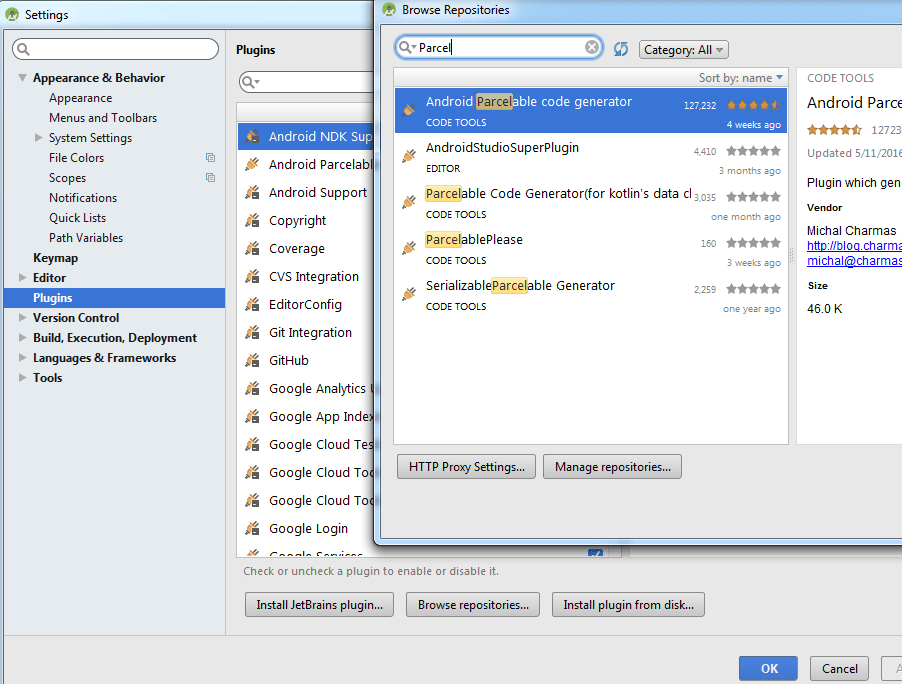
Task: Click plug icon beside AndroidStudioSuperPlugin
Action: tap(409, 156)
